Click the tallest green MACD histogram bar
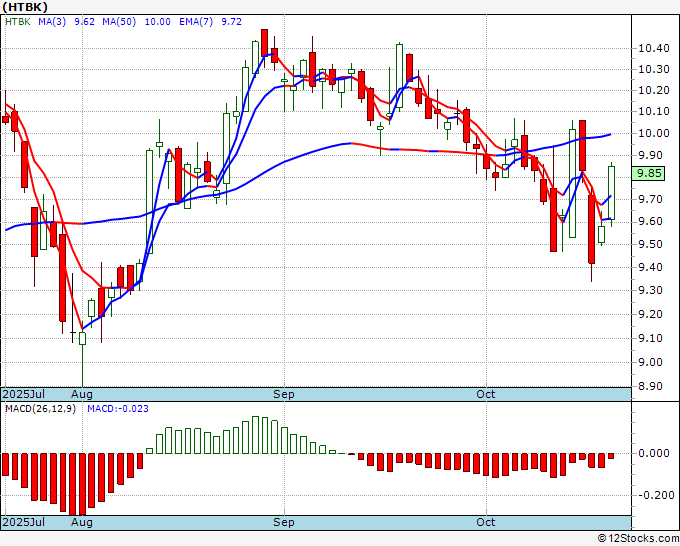 tap(255, 435)
